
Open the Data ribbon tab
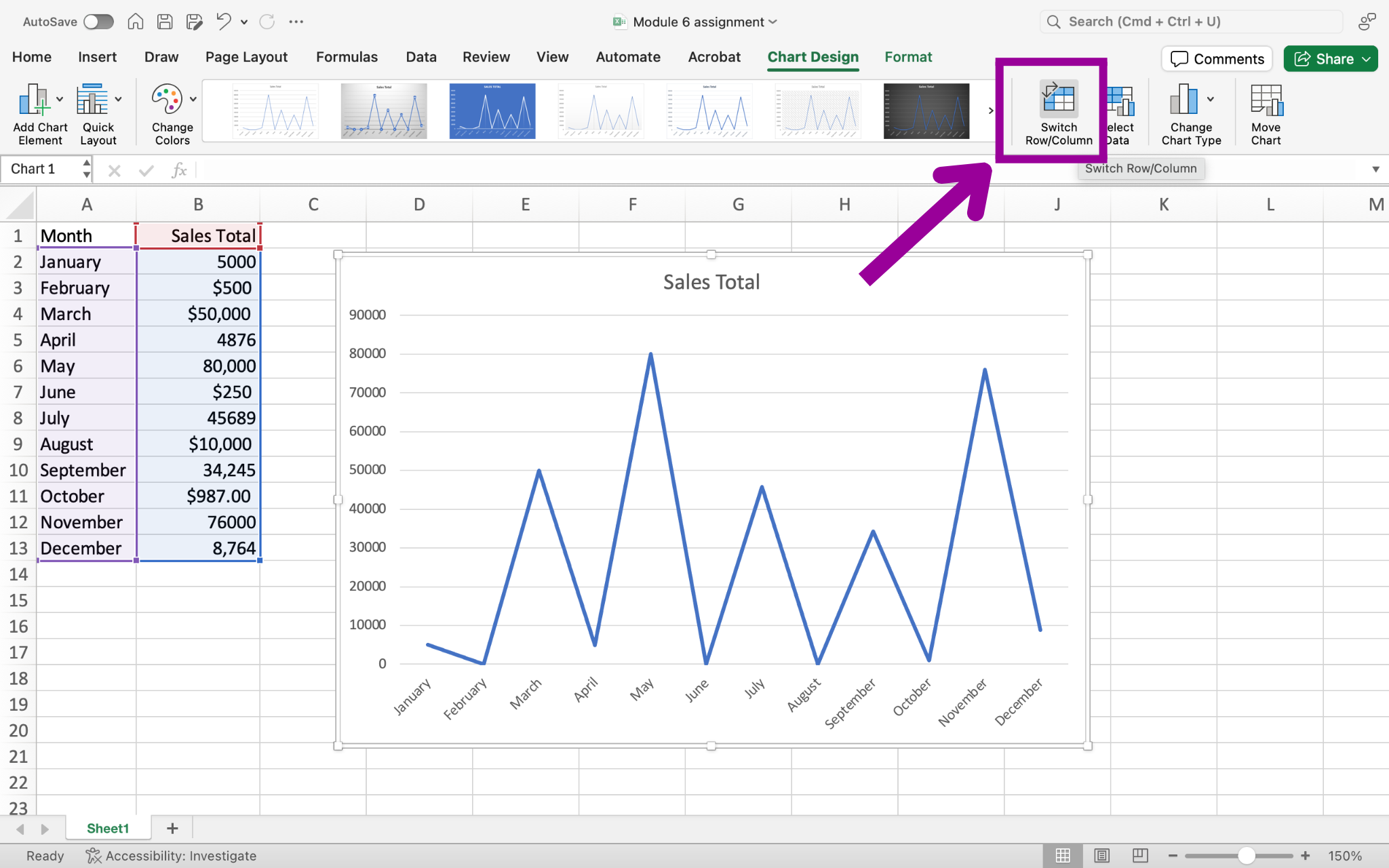pyautogui.click(x=421, y=57)
